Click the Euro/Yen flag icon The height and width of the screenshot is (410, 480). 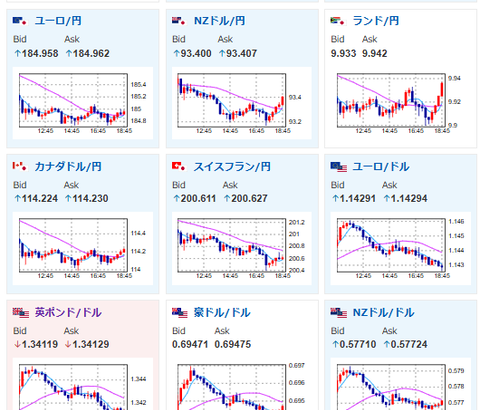click(x=20, y=21)
